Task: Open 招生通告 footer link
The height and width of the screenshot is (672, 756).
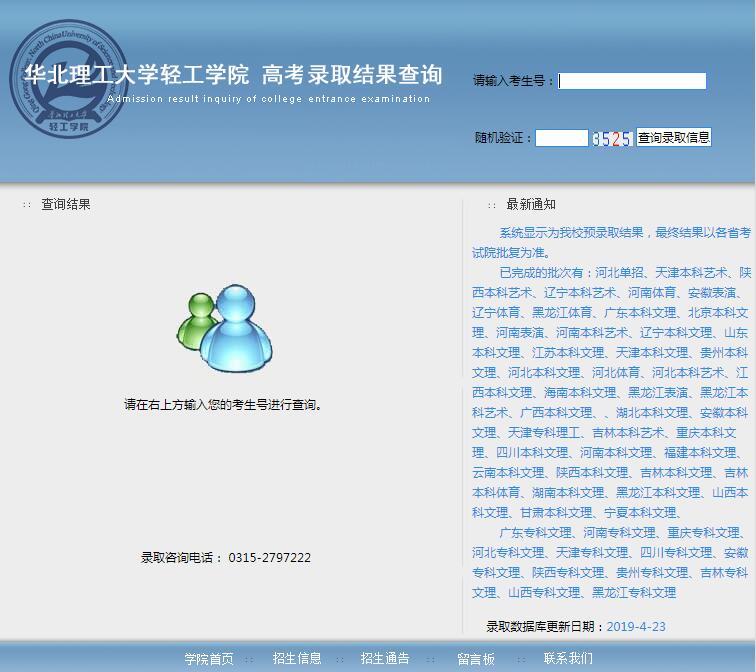Action: 385,659
